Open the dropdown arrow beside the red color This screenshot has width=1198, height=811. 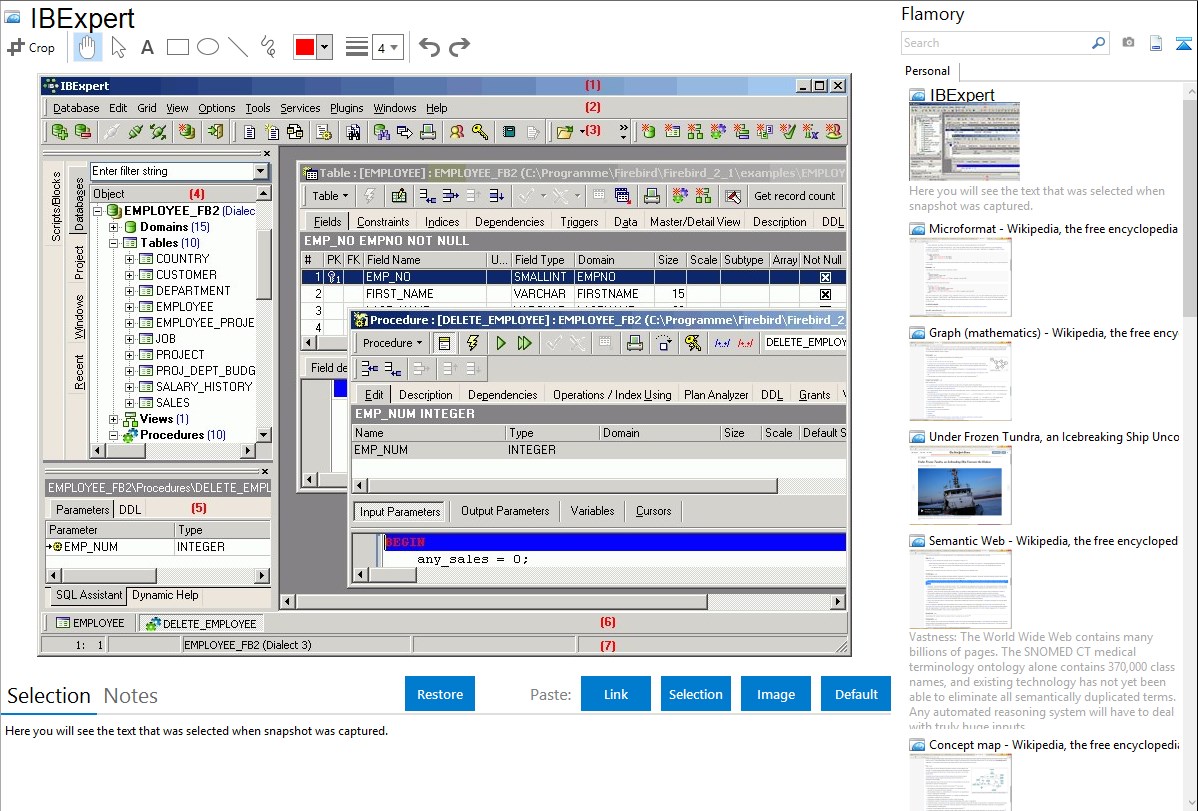[324, 47]
